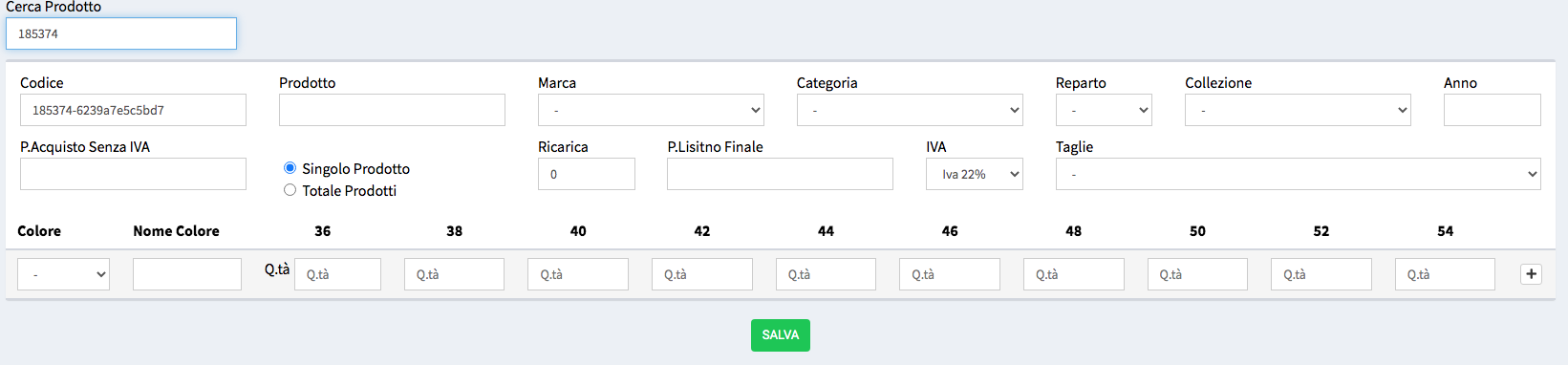Expand the Taglie dropdown
The width and height of the screenshot is (1568, 365).
[1298, 174]
